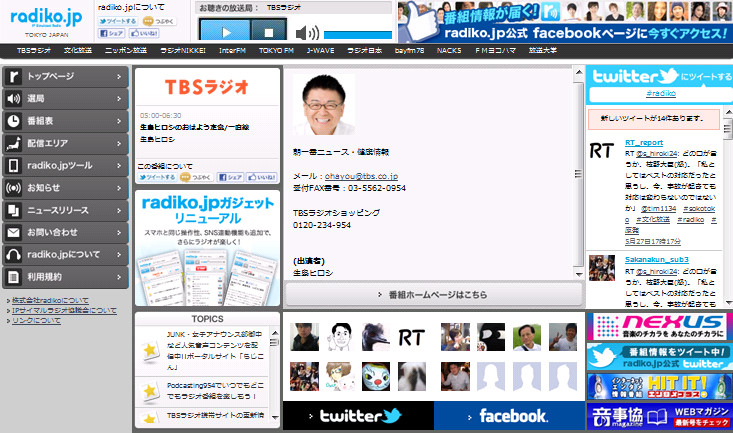Open the nexus banner

click(x=659, y=326)
